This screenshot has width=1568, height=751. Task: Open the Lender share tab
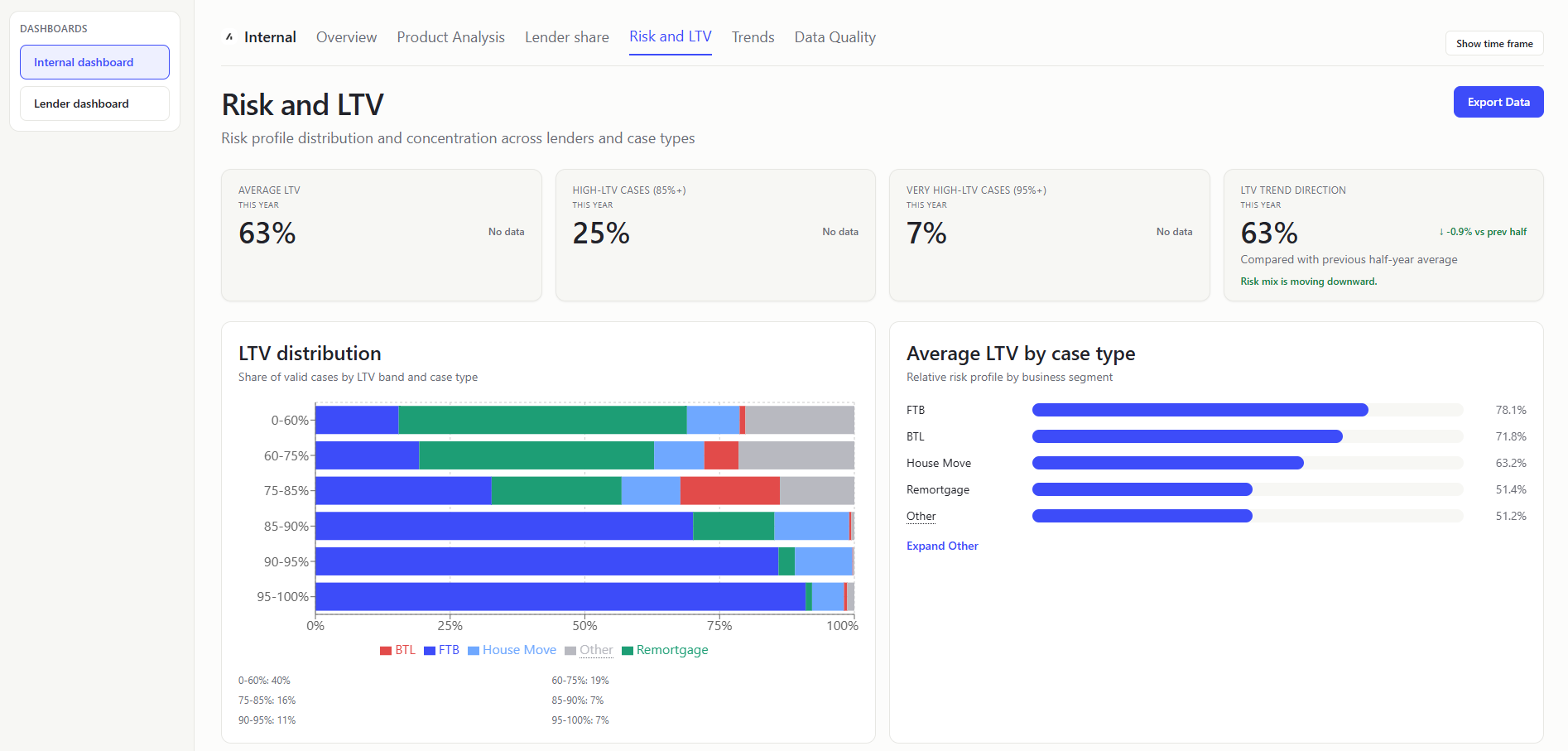pyautogui.click(x=566, y=37)
